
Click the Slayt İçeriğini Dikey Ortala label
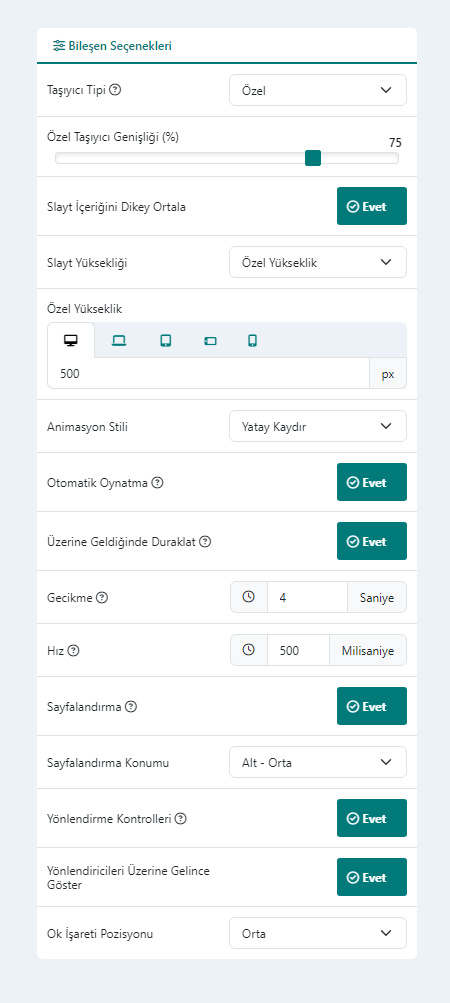click(x=117, y=207)
